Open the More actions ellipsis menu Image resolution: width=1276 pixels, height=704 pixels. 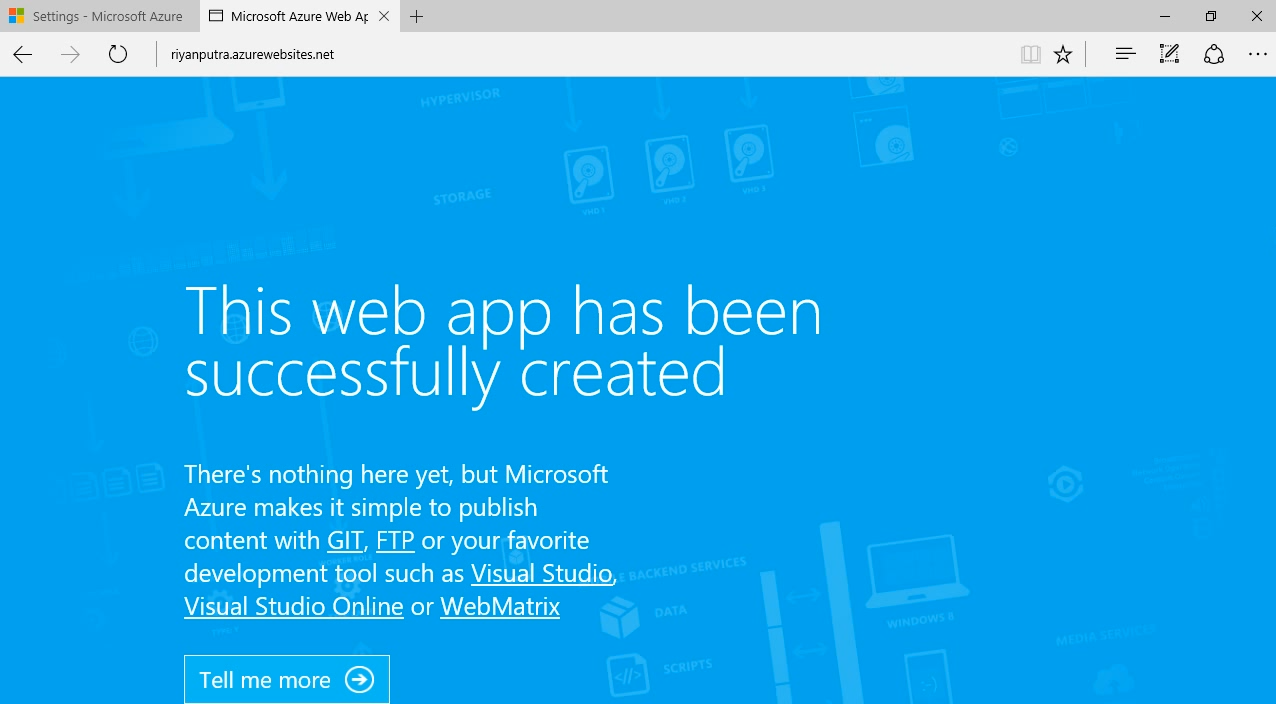1258,54
